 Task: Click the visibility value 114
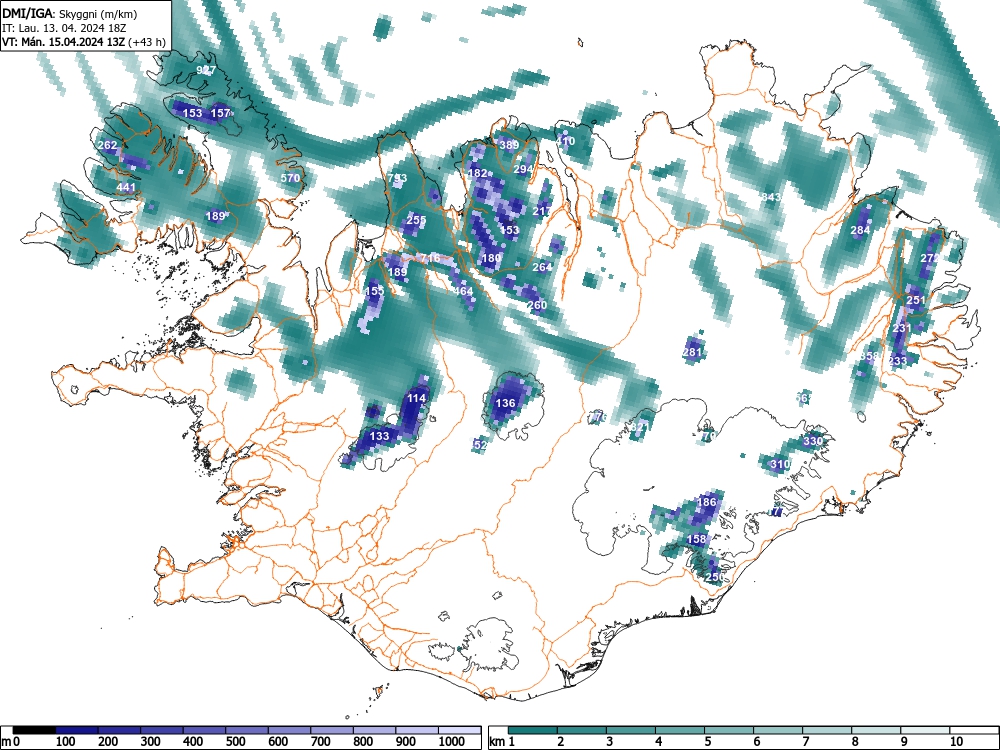click(416, 398)
